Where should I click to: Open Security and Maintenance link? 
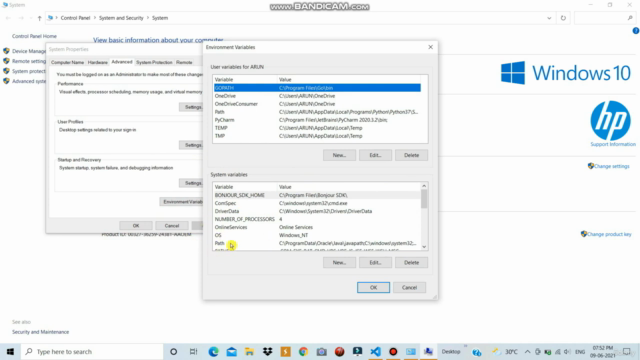[40, 332]
